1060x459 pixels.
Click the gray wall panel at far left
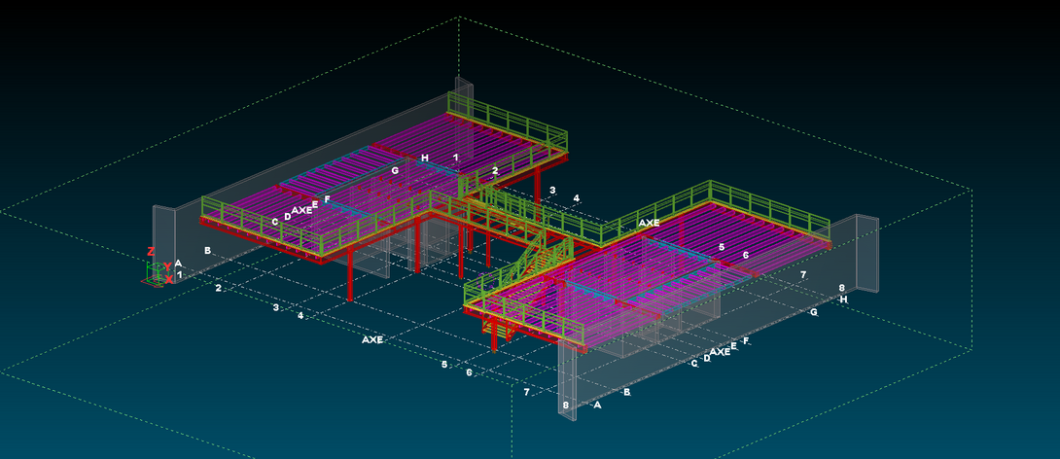tap(165, 237)
